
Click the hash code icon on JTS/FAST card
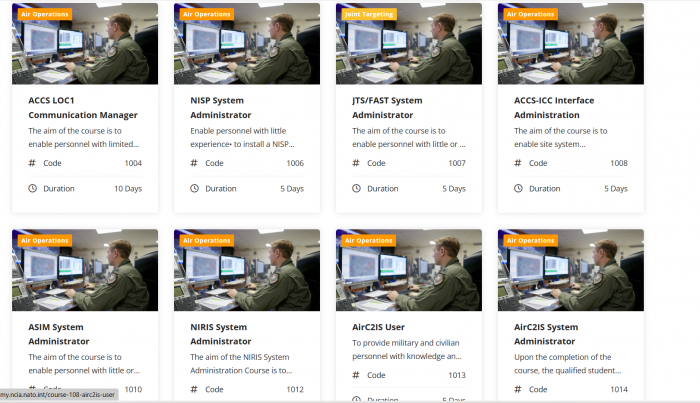click(x=356, y=163)
